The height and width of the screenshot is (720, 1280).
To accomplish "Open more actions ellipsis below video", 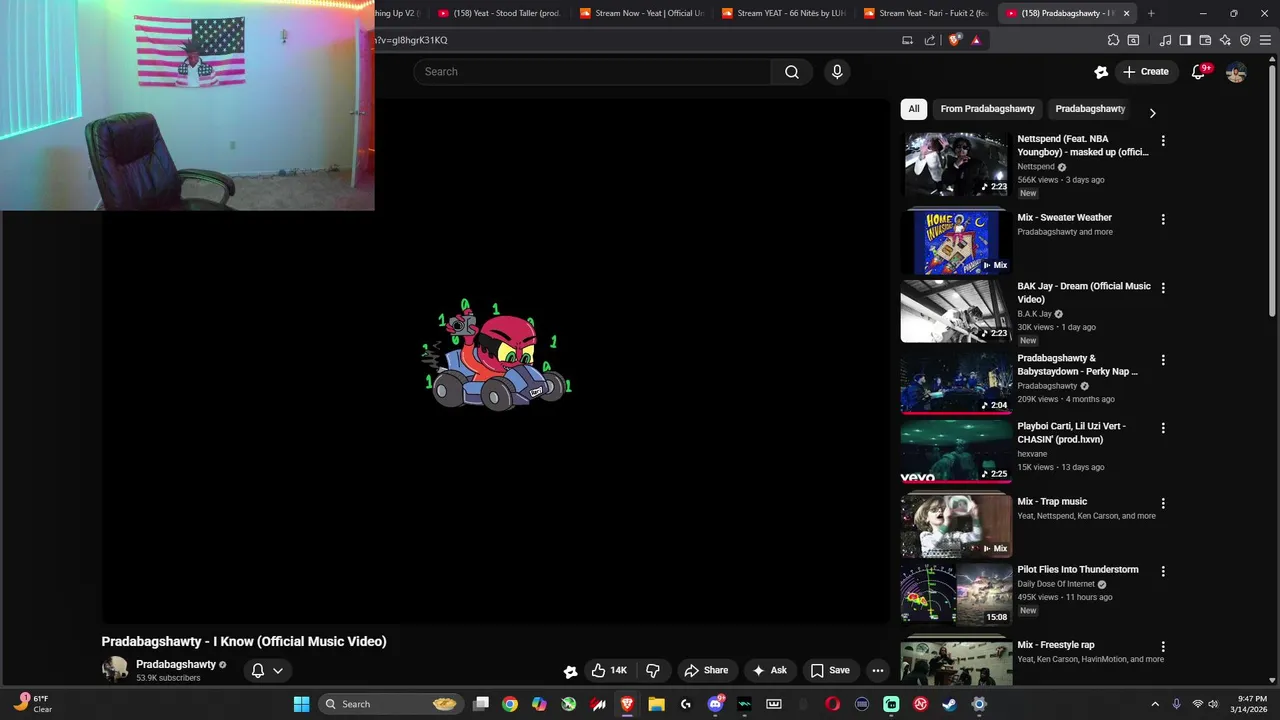I will [877, 670].
